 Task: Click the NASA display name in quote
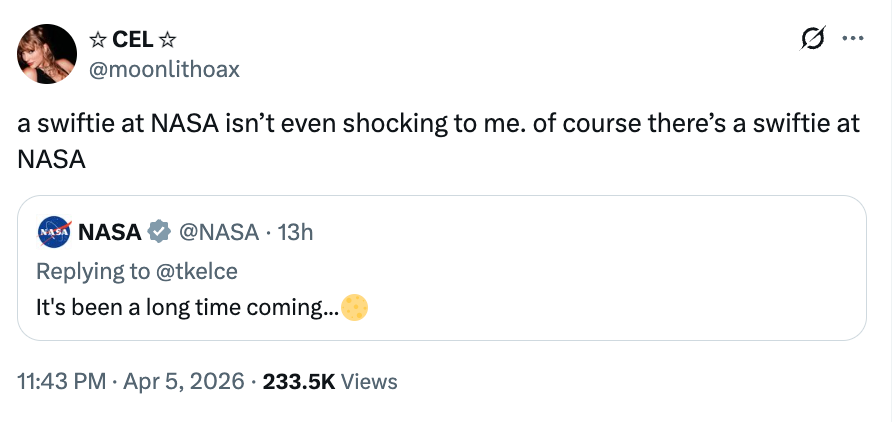click(x=109, y=232)
